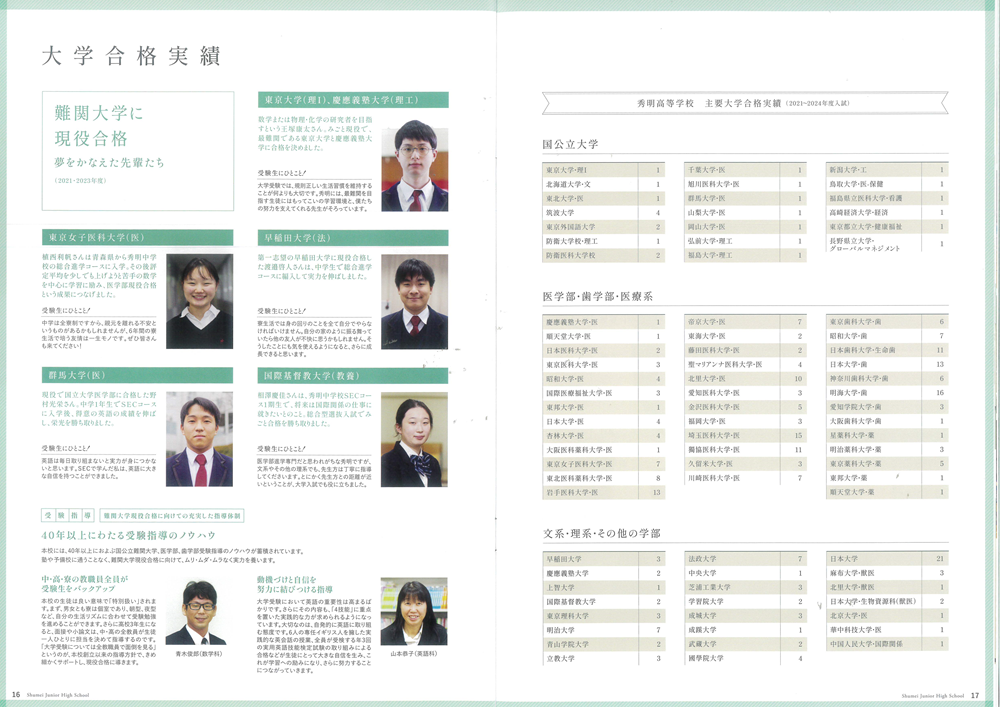Click the table row '早稲田大学' in 文系・理系 table
This screenshot has width=1000, height=707.
pyautogui.click(x=603, y=559)
